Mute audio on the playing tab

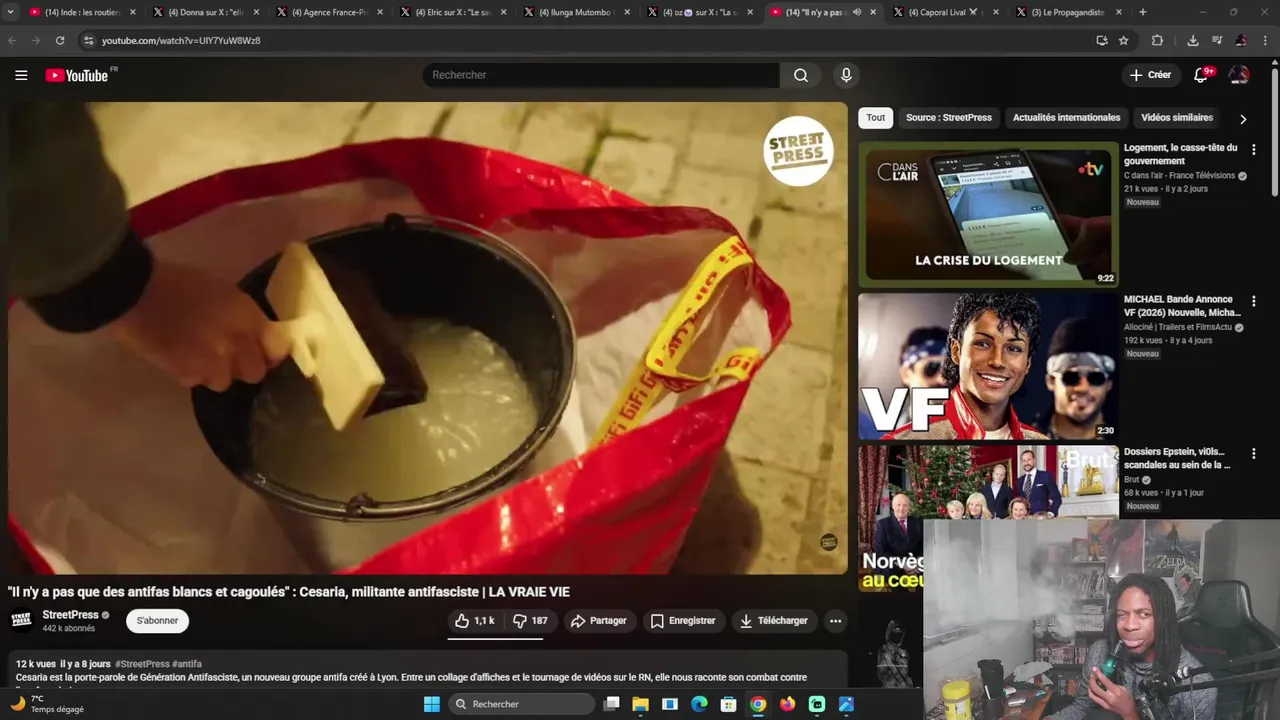(x=857, y=12)
